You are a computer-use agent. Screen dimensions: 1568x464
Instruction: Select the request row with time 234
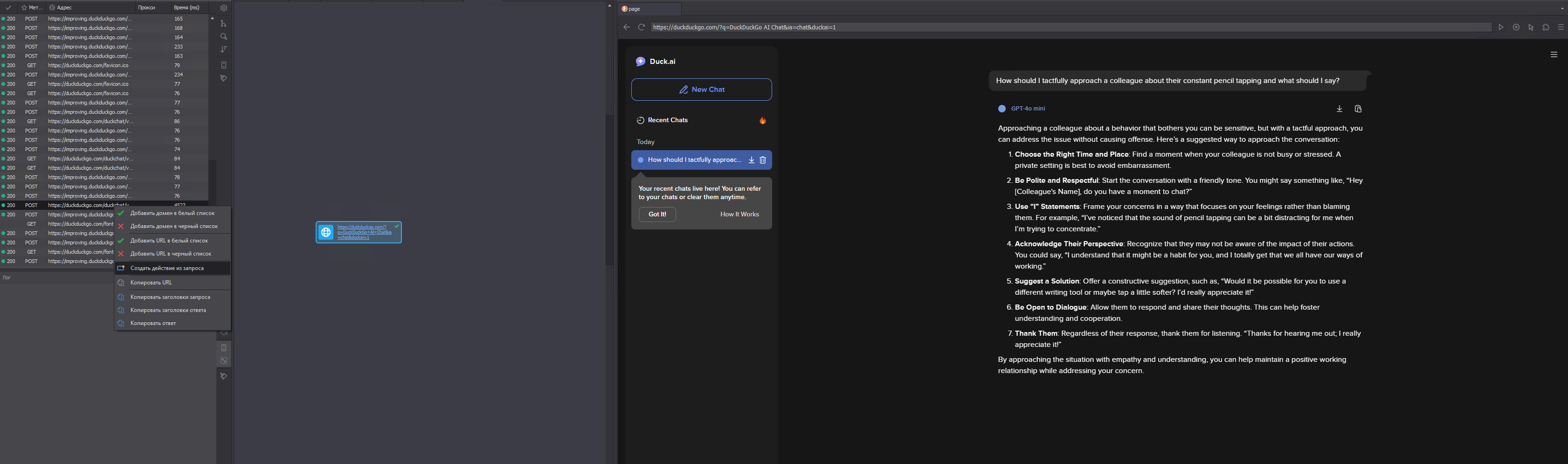click(x=104, y=75)
